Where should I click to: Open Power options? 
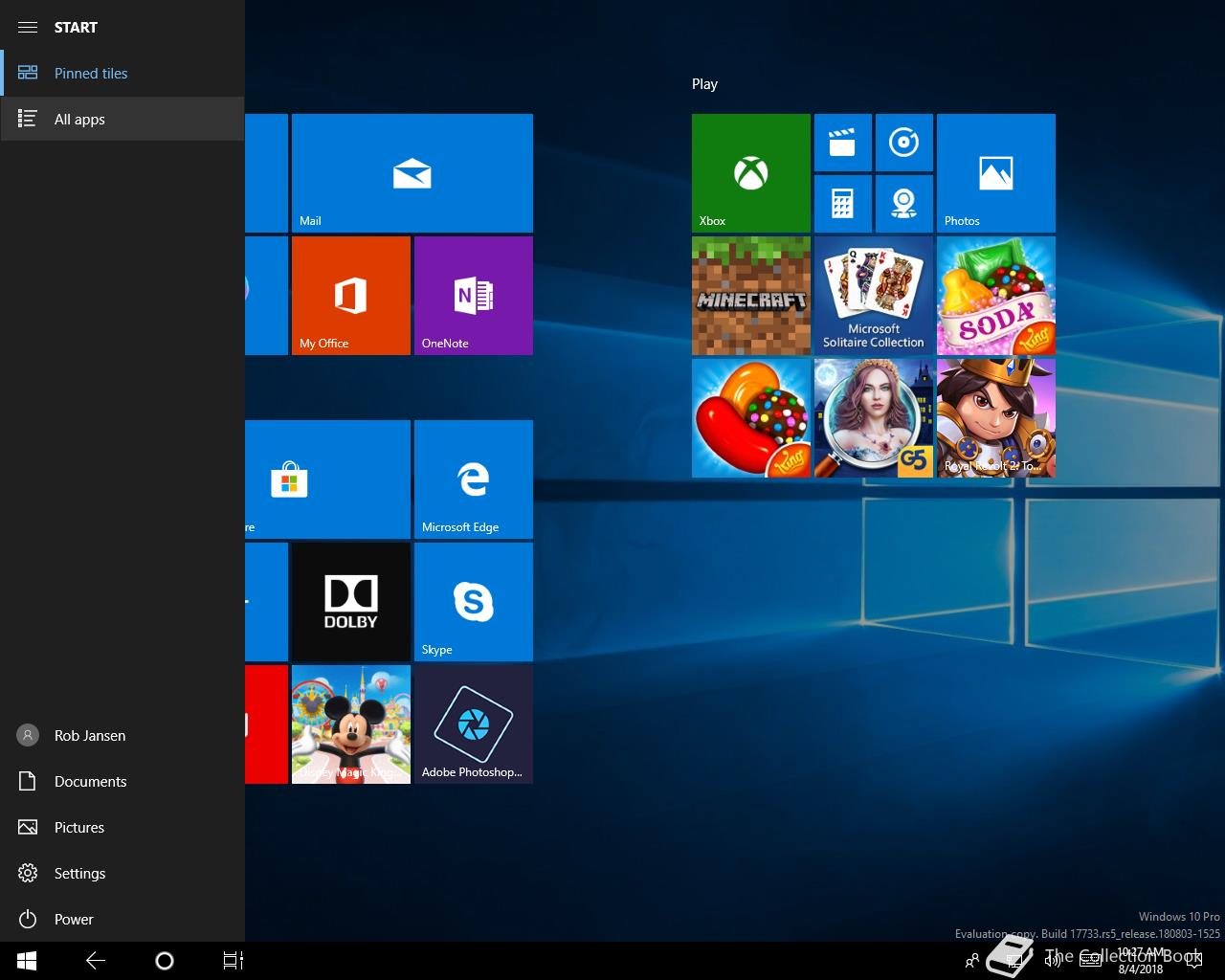click(122, 919)
